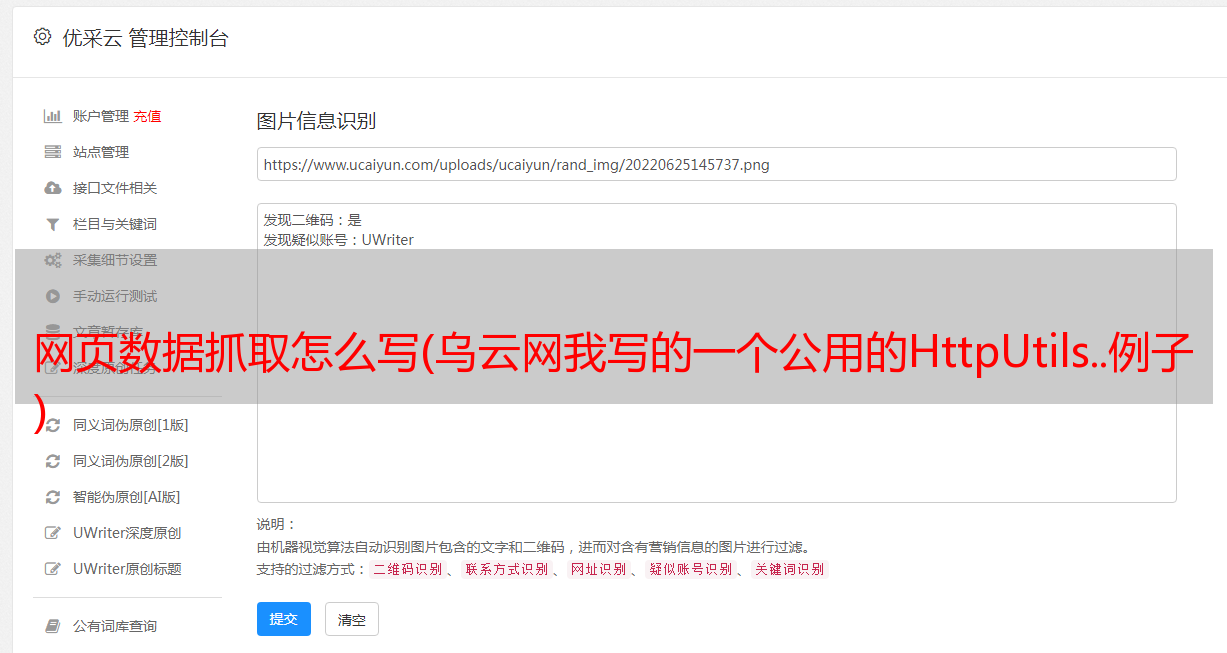Click the bar chart icon for 账户管理
The image size is (1227, 653).
click(x=53, y=116)
